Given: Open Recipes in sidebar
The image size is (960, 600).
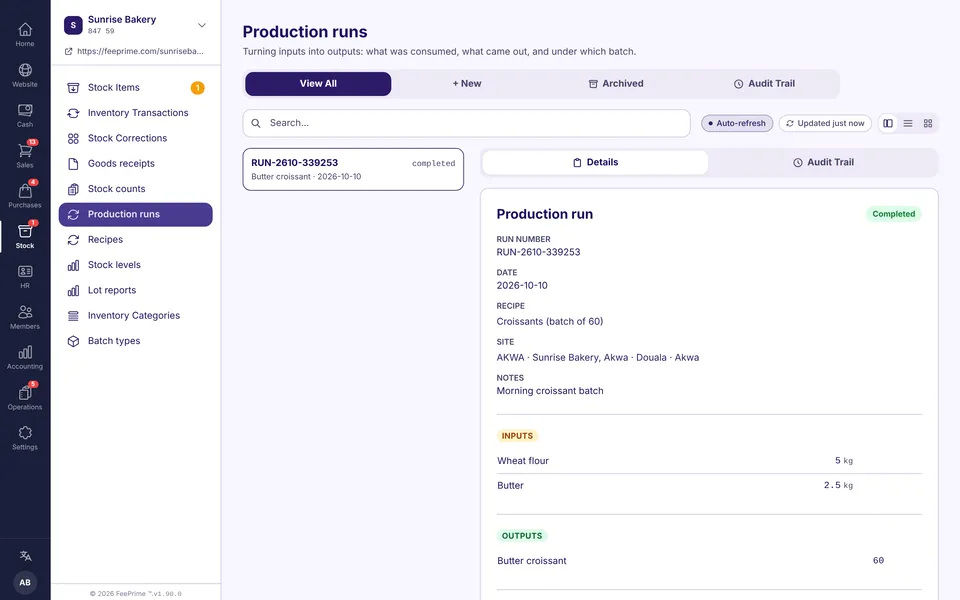Looking at the screenshot, I should pyautogui.click(x=135, y=239).
